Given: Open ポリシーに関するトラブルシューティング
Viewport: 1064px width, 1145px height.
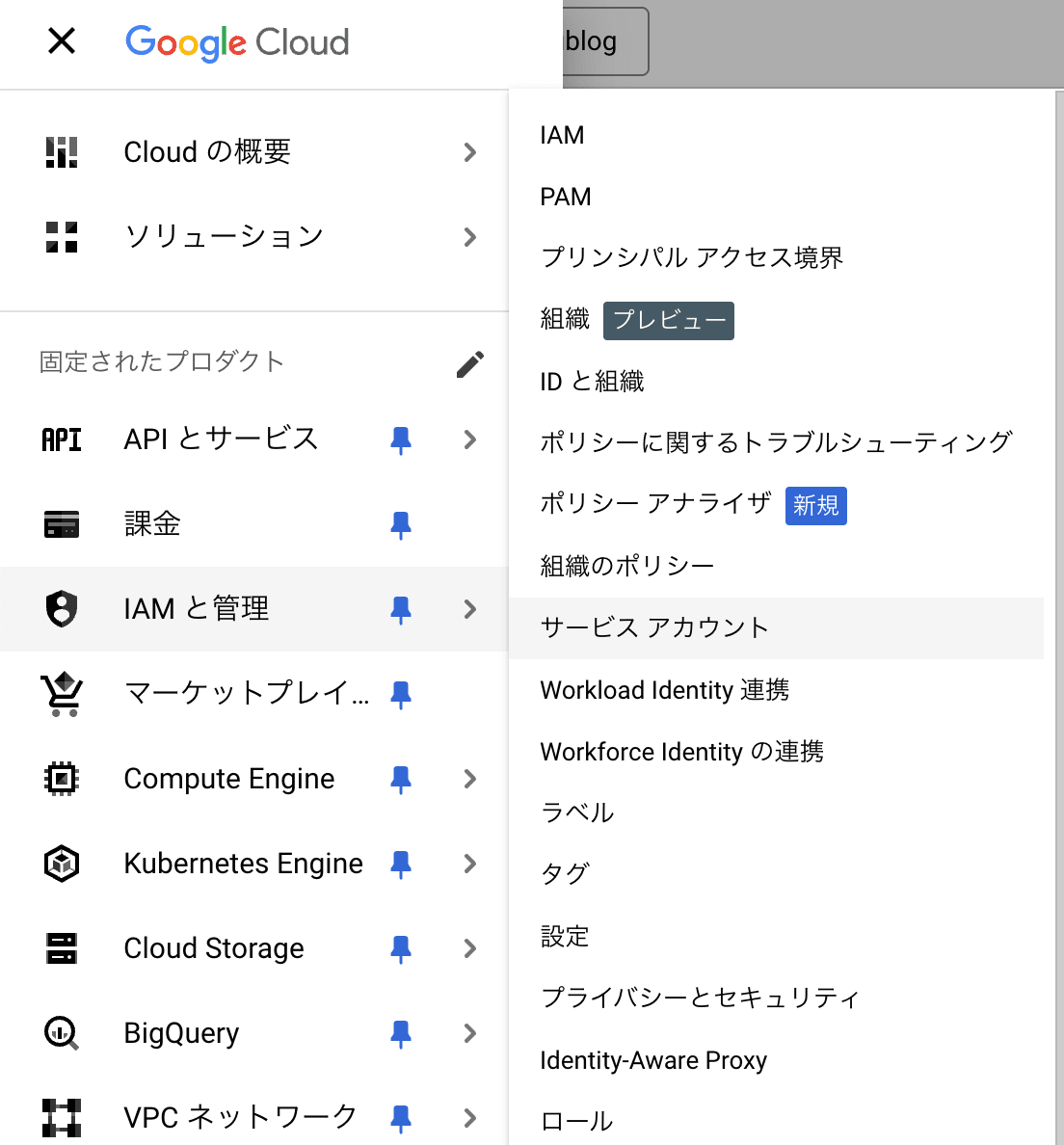Looking at the screenshot, I should coord(776,442).
